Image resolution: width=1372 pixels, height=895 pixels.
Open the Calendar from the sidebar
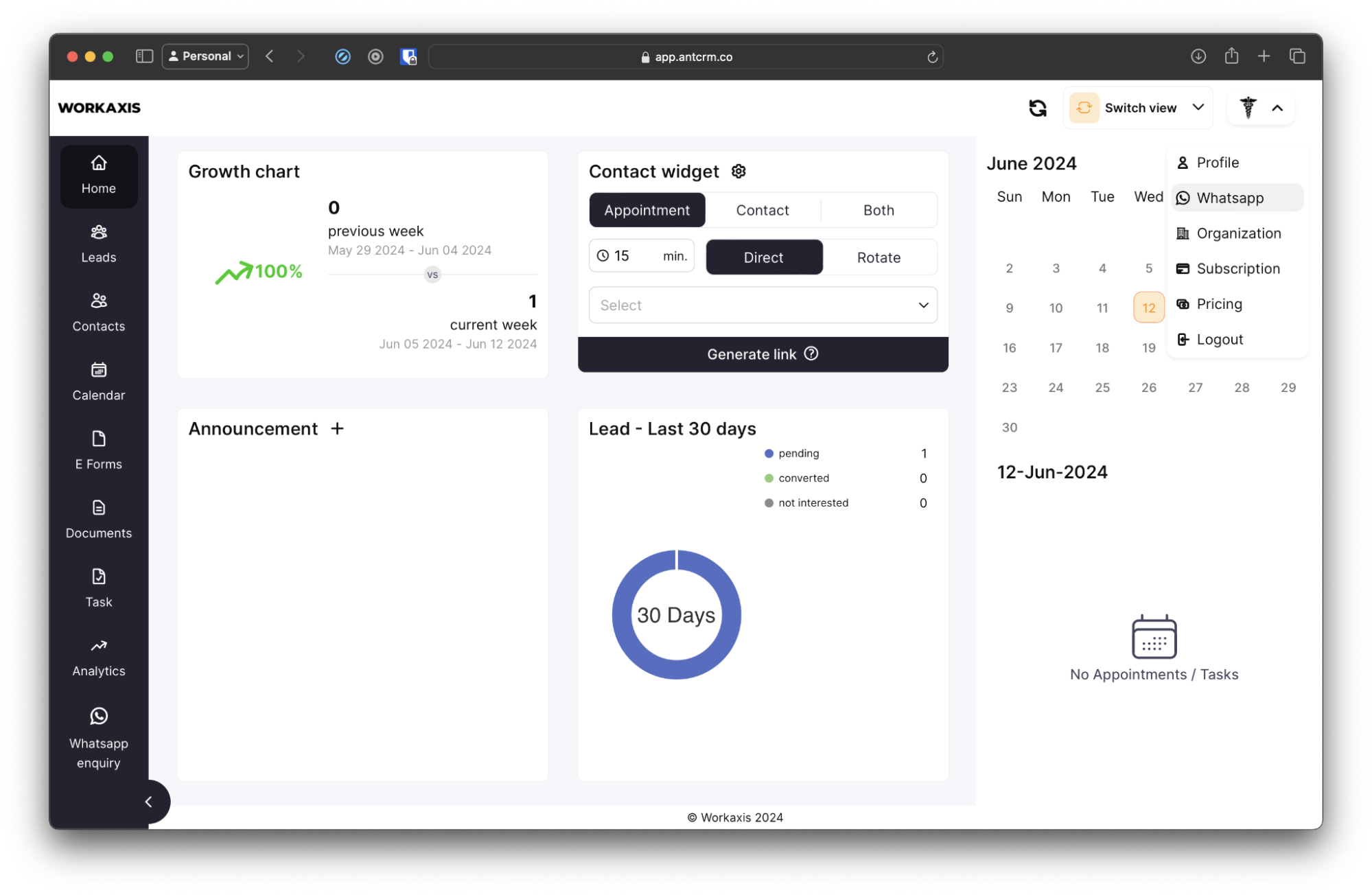[x=98, y=381]
